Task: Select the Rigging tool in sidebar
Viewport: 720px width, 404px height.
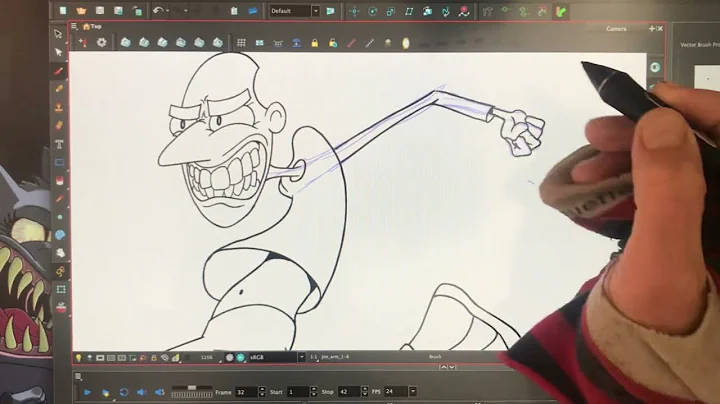Action: tap(60, 271)
